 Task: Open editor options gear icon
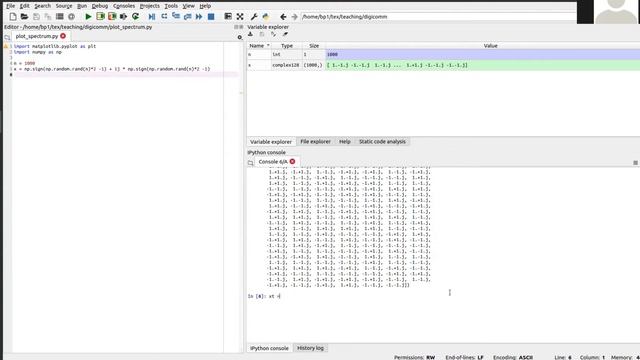point(240,37)
